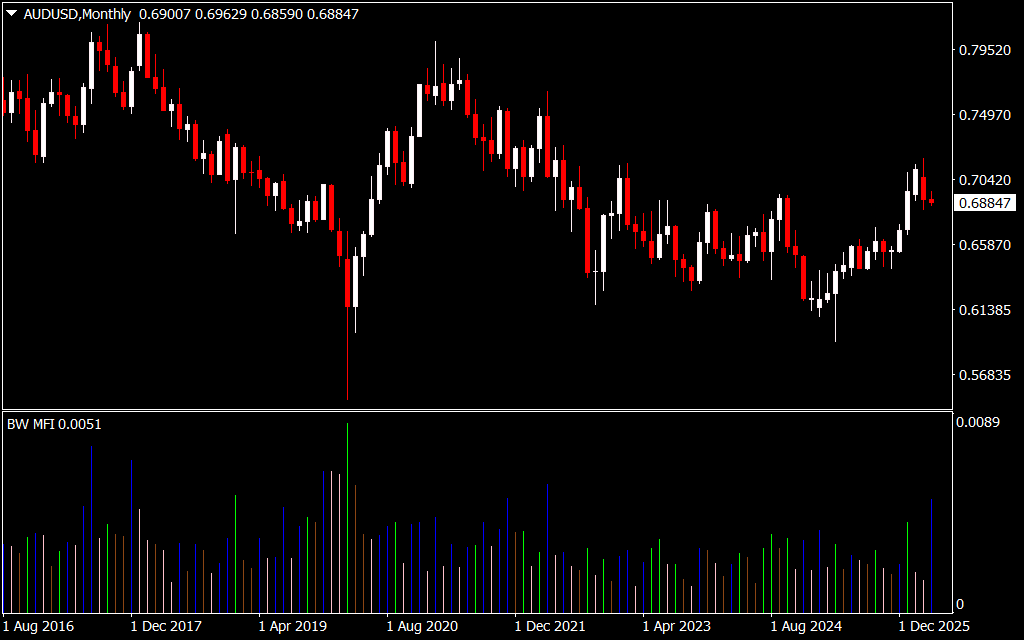
Task: Click the 0.74970 price scale level
Action: pyautogui.click(x=984, y=115)
